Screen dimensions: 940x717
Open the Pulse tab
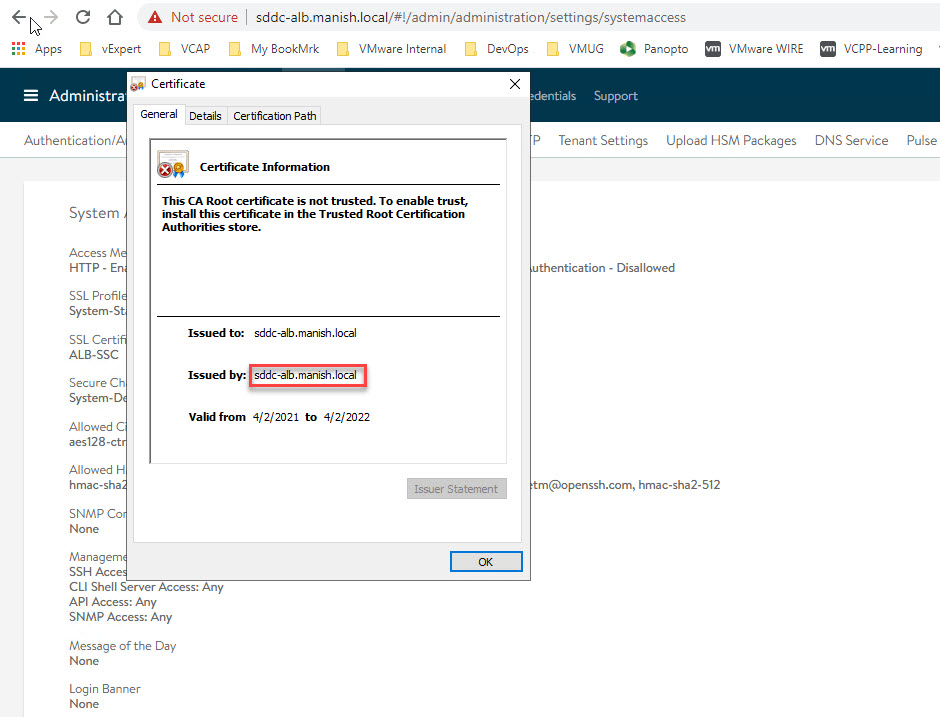tap(921, 140)
